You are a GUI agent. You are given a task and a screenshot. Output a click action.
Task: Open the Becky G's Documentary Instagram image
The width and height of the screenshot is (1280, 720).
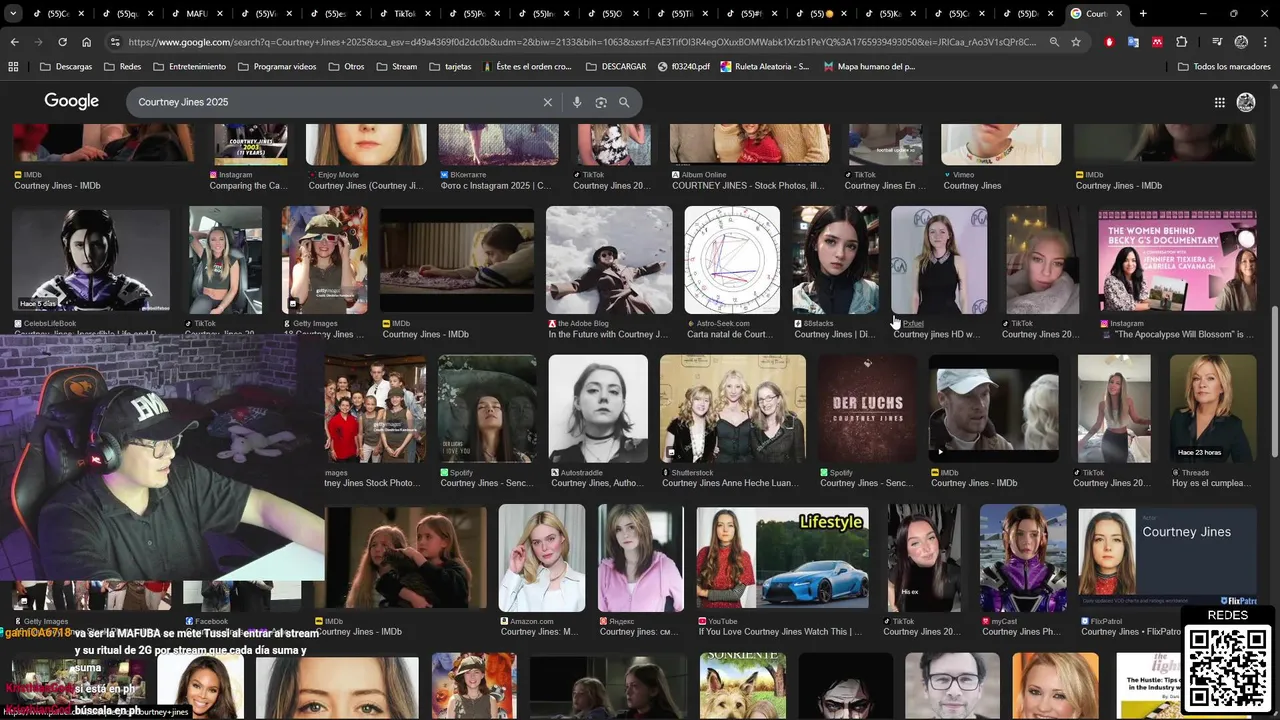click(1177, 261)
